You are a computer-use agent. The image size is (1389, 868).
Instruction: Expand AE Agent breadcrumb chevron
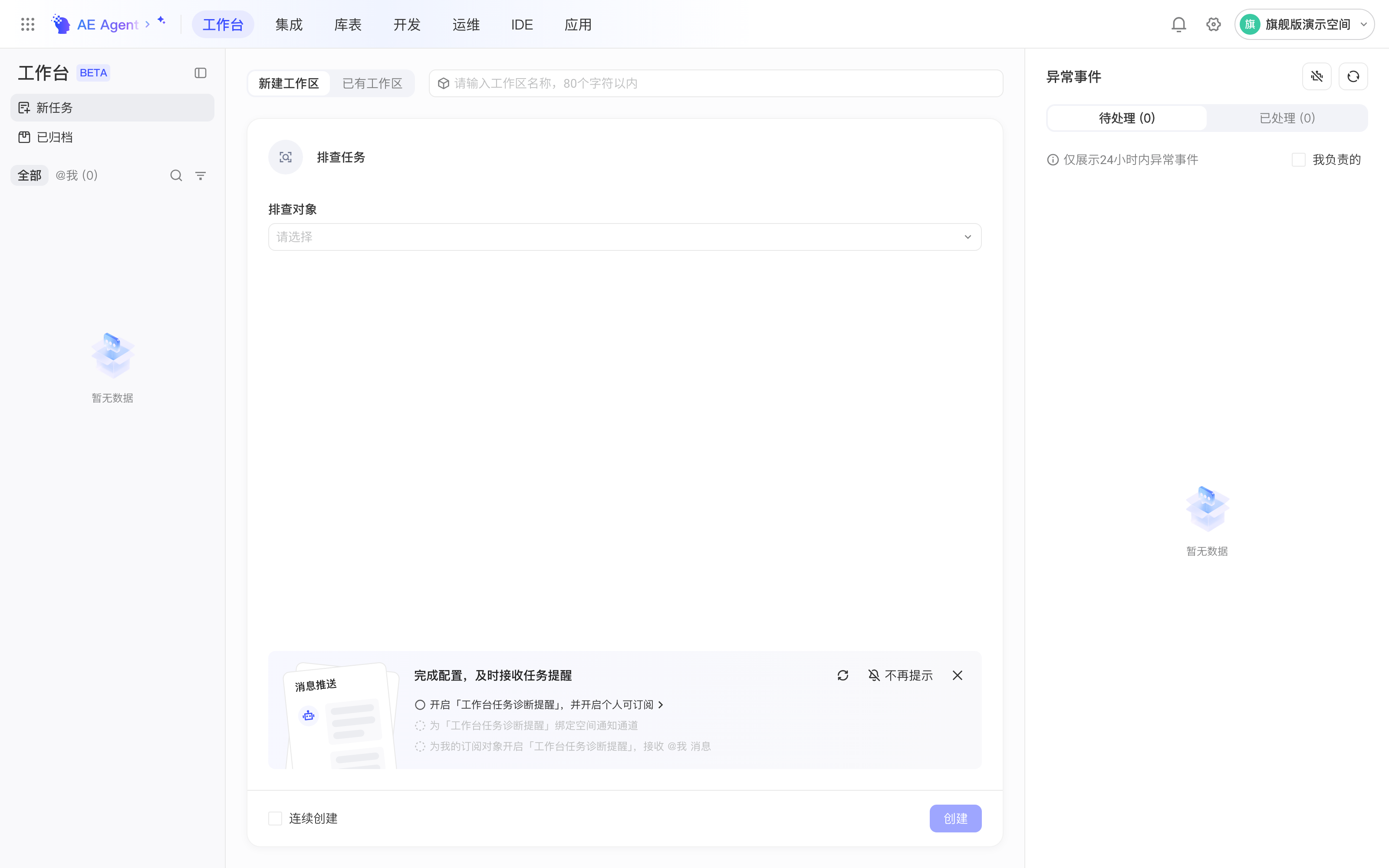[x=148, y=24]
